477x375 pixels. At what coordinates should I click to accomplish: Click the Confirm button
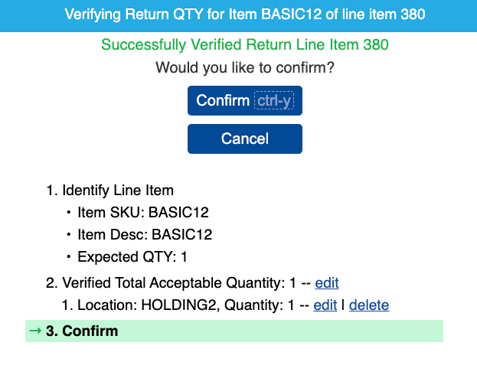(245, 101)
